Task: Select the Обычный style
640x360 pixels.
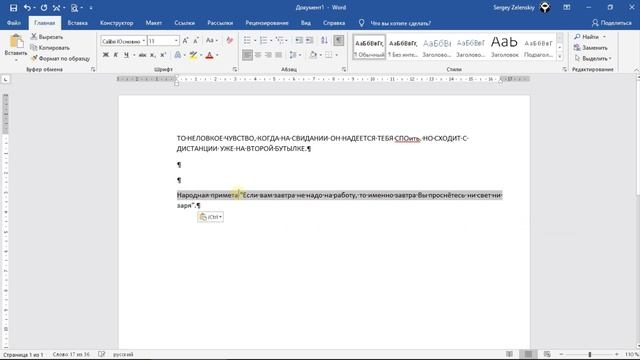Action: click(369, 47)
